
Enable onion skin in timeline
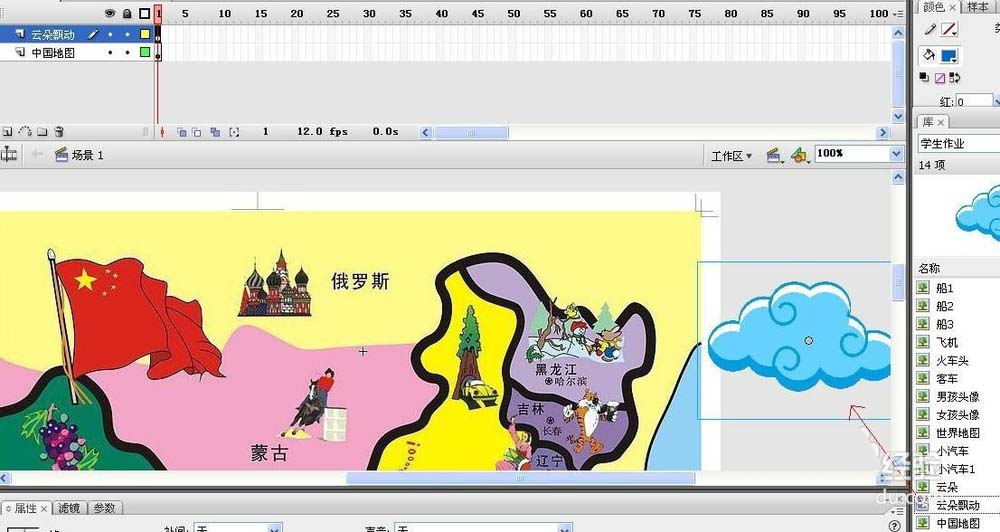coord(182,132)
